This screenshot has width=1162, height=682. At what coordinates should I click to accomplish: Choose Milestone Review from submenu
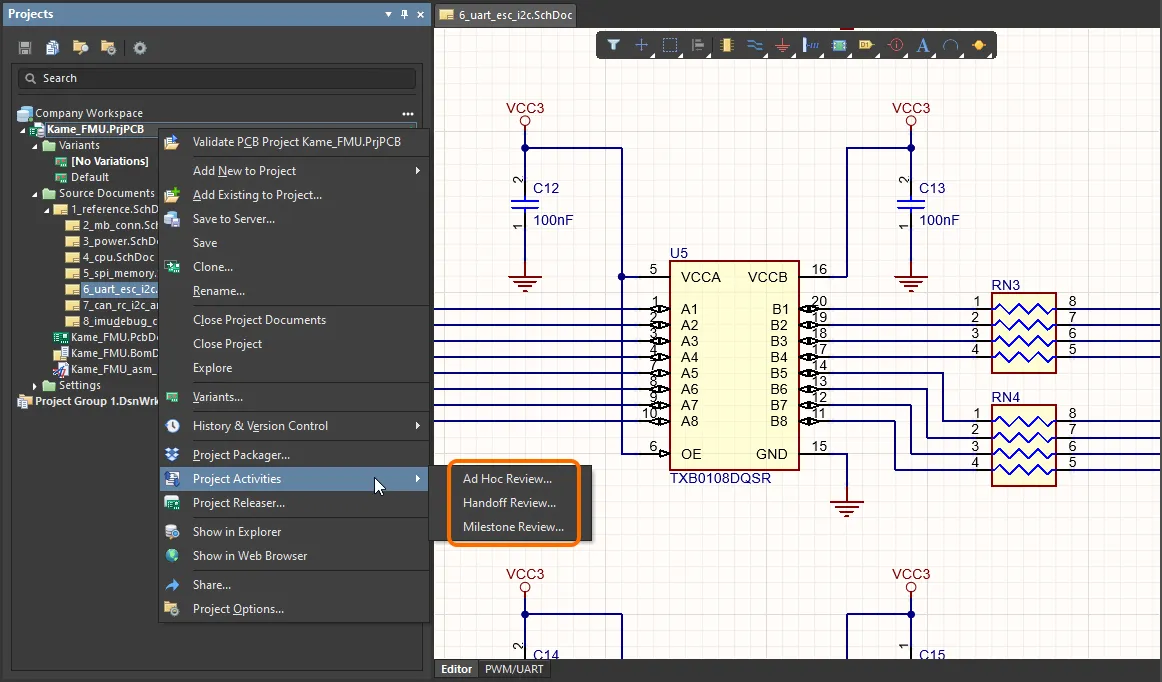pyautogui.click(x=513, y=527)
